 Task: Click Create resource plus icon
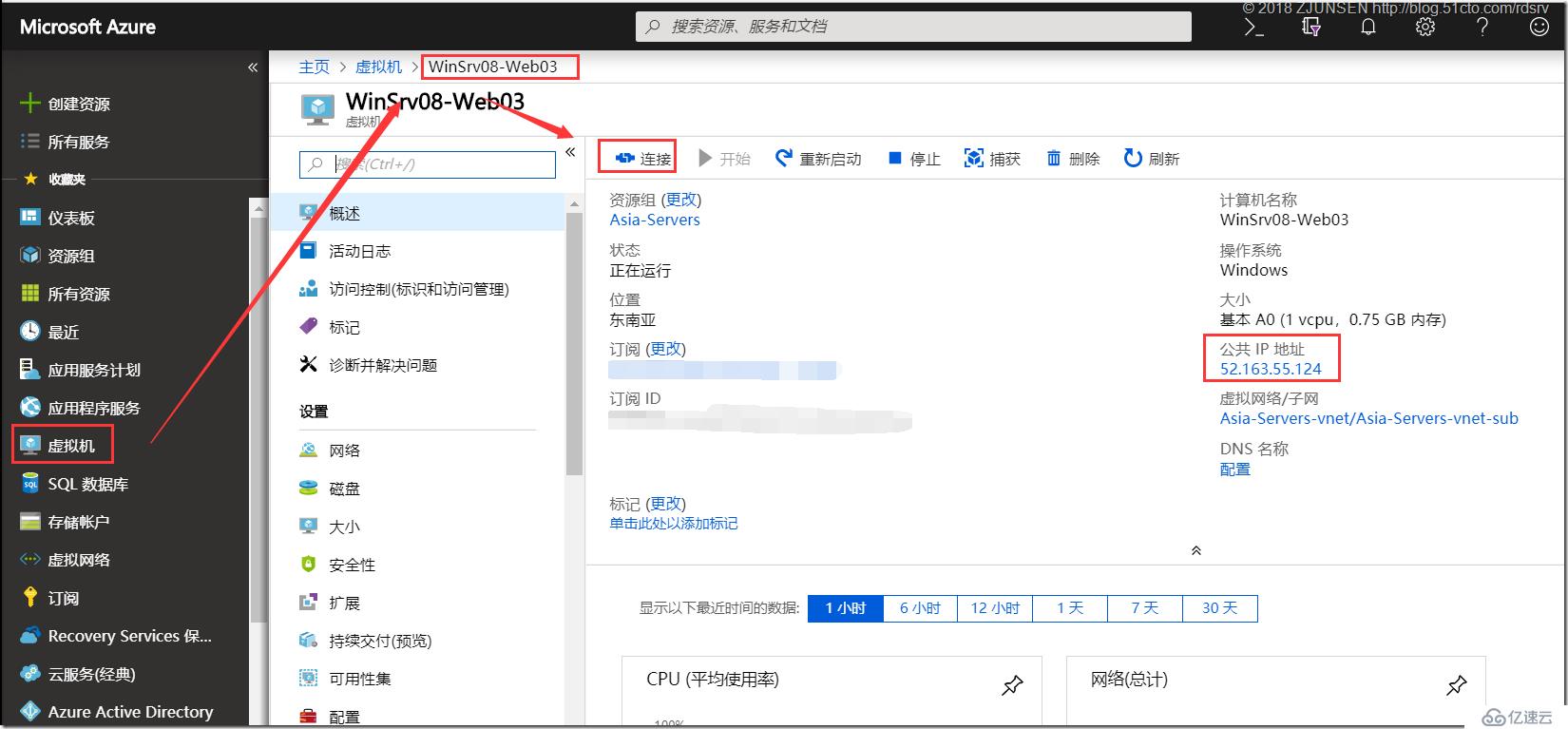pyautogui.click(x=30, y=104)
